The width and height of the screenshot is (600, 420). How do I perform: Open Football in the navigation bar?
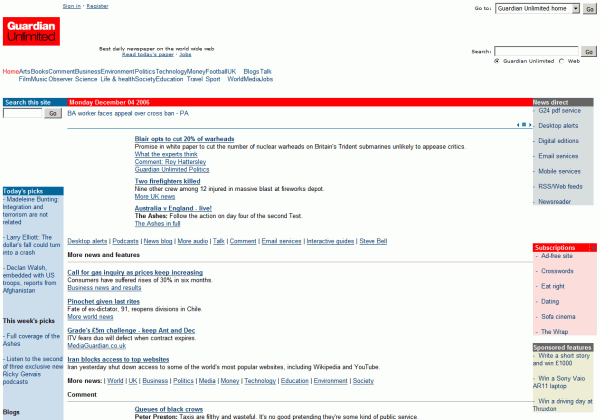[x=216, y=72]
